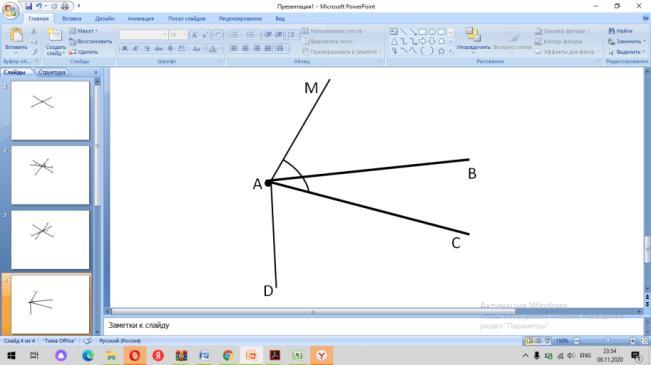Select the star shape in shapes gallery

tap(441, 51)
